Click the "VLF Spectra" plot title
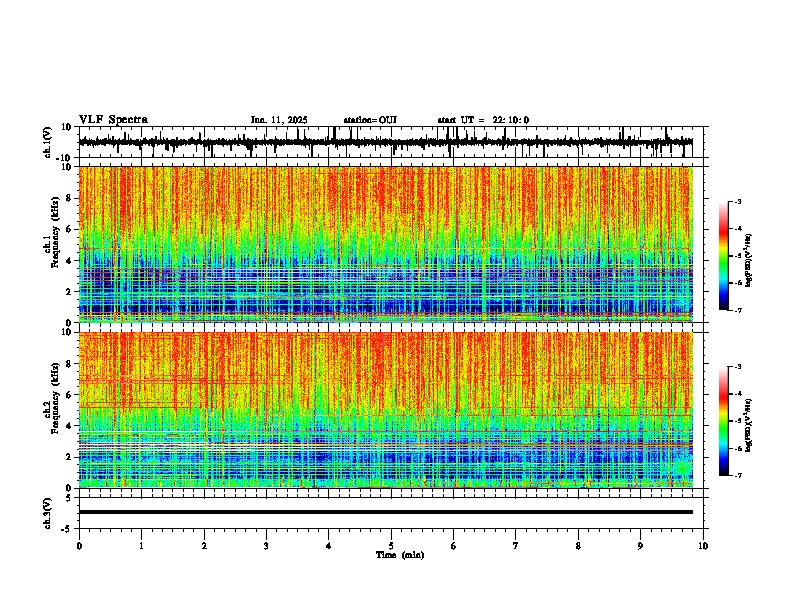This screenshot has width=792, height=612. [113, 120]
